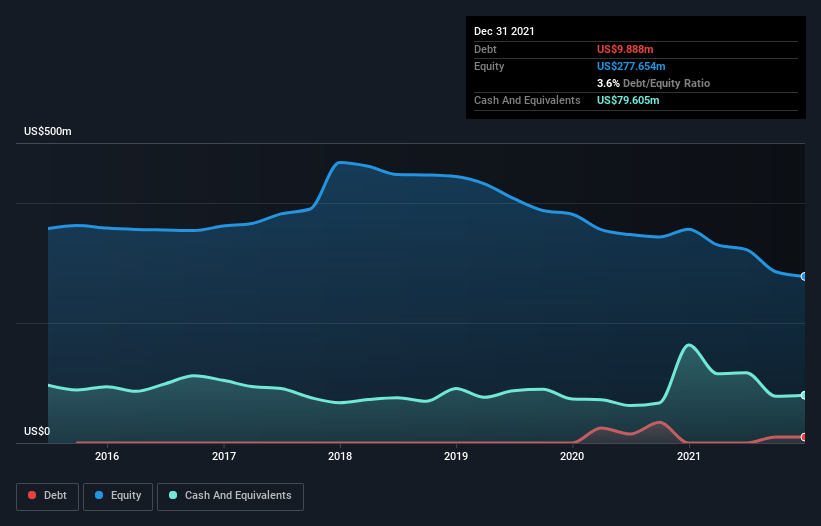Toggle Cash And Equivalents legend button
Viewport: 821px width, 526px height.
(230, 496)
